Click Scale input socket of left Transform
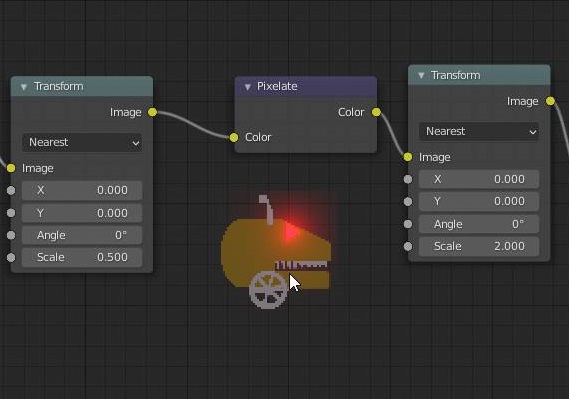 [11, 258]
